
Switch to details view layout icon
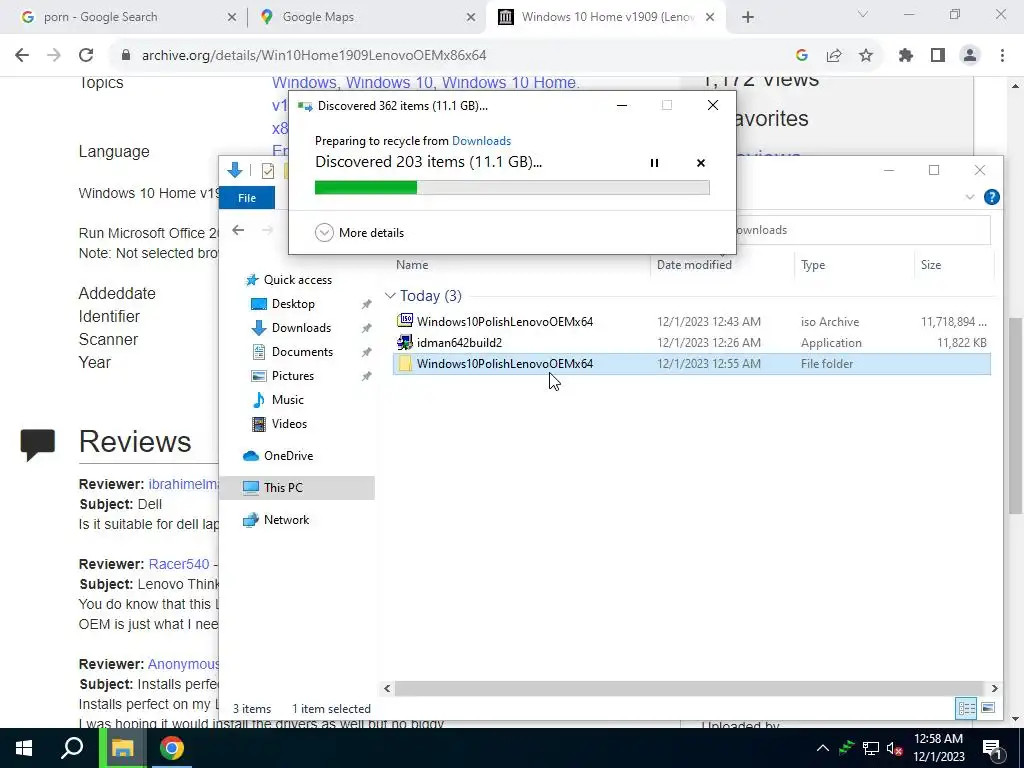tap(966, 708)
